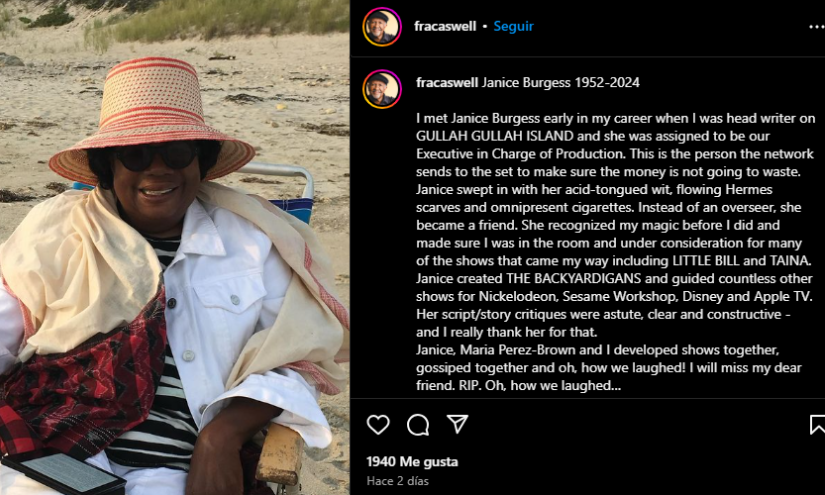Viewport: 825px width, 495px height.
Task: Open comments via the speech bubble icon
Action: point(418,425)
